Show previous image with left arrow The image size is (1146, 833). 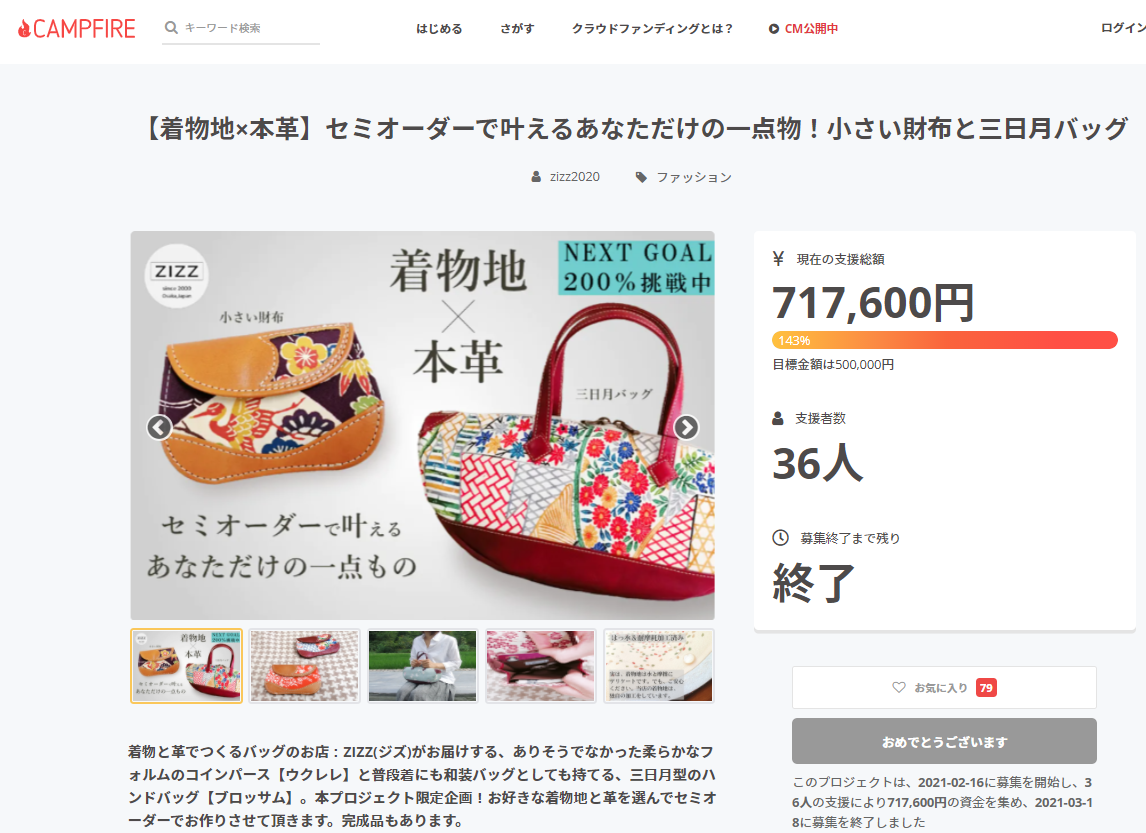tap(159, 427)
